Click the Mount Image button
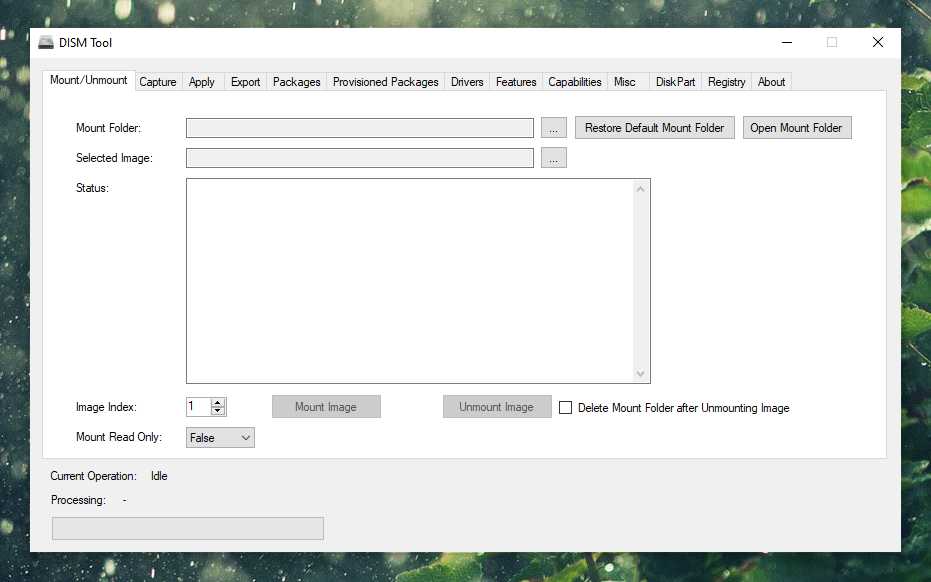The width and height of the screenshot is (931, 582). point(326,407)
